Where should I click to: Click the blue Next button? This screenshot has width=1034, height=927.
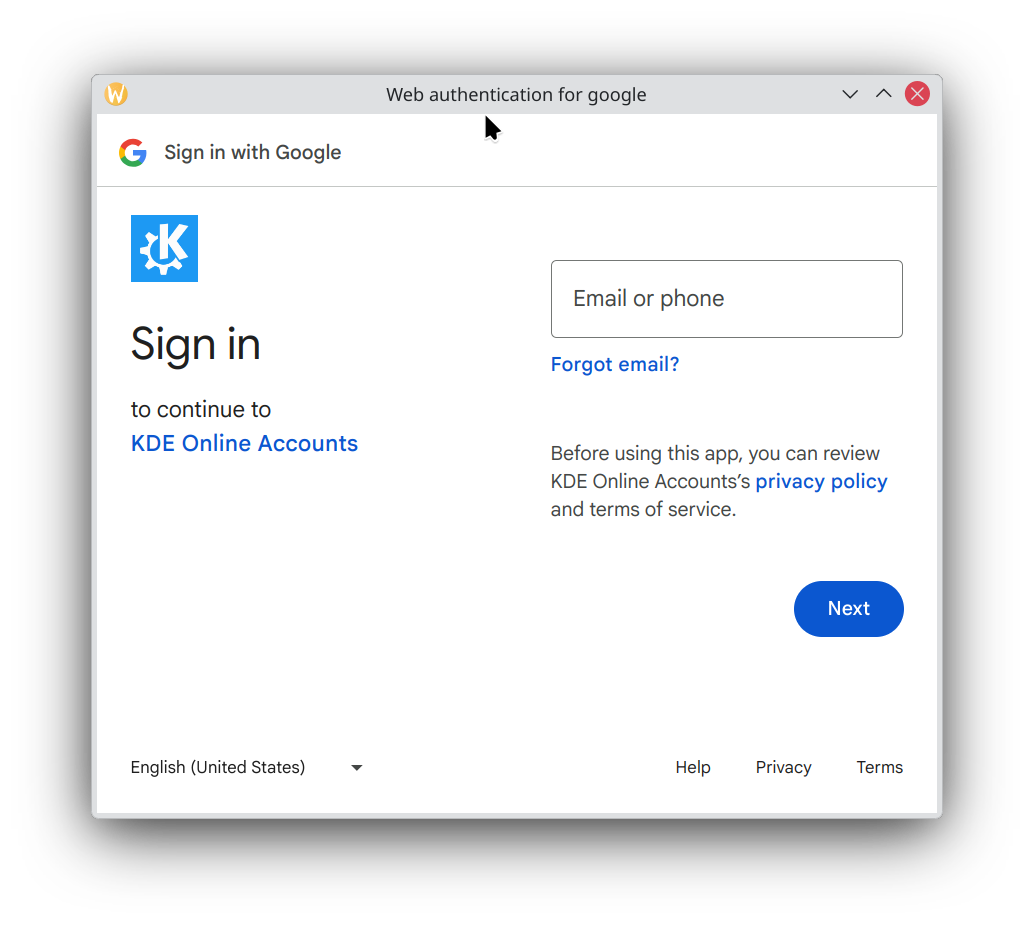tap(849, 609)
